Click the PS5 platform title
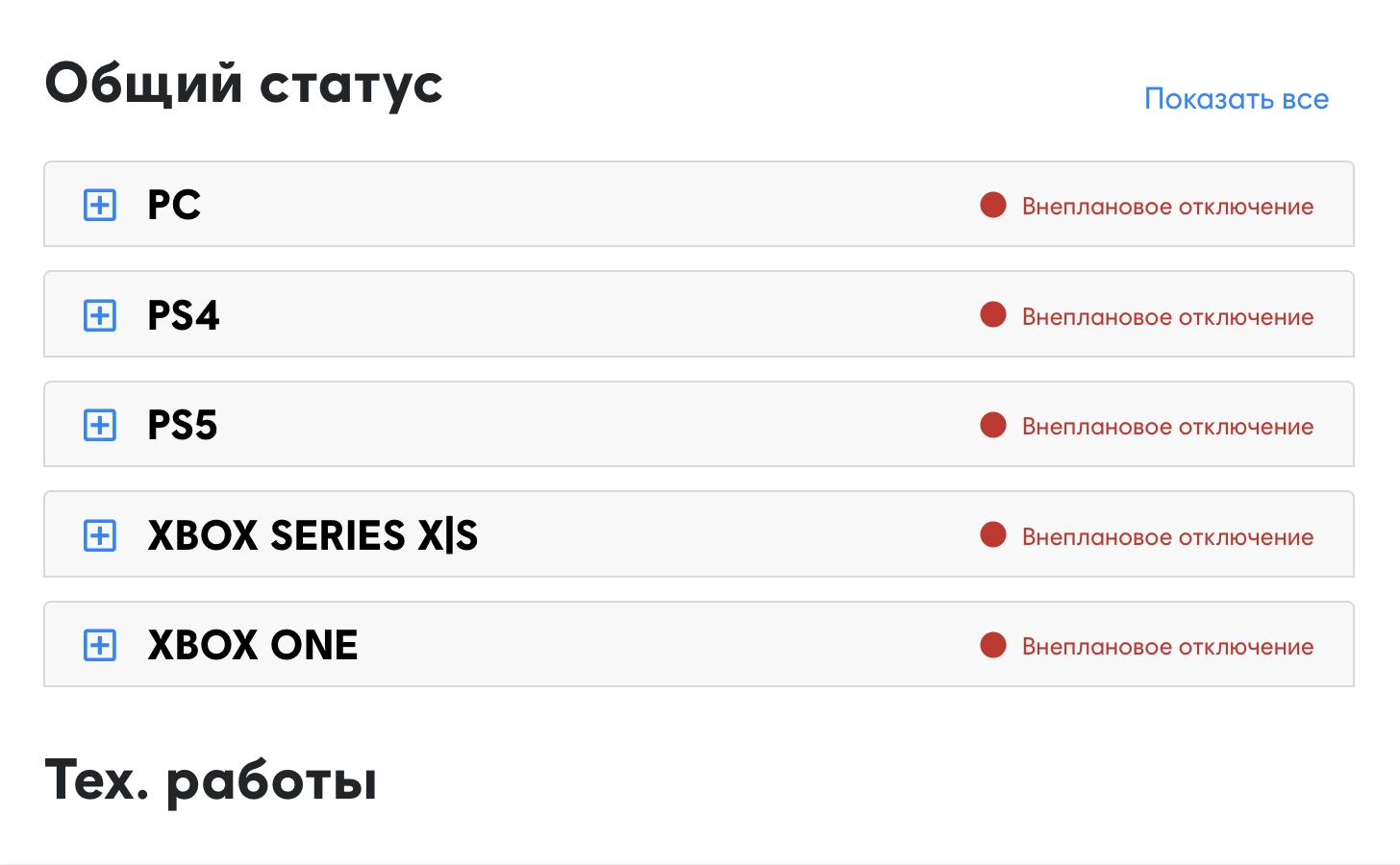This screenshot has width=1400, height=865. 183,425
